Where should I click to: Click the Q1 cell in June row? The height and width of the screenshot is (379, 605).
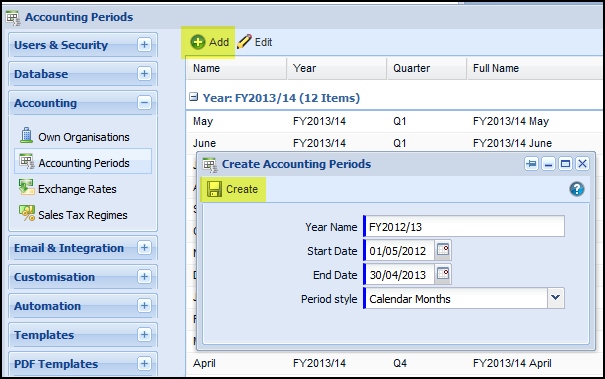400,143
